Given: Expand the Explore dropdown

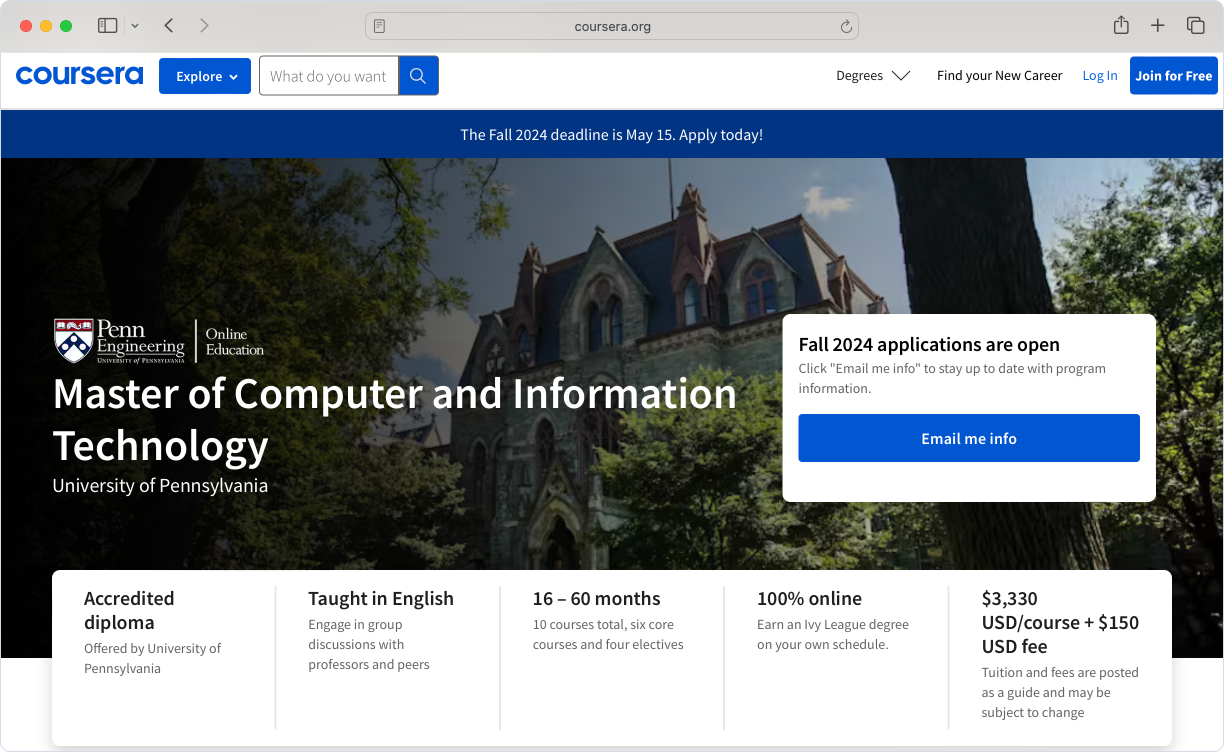Looking at the screenshot, I should point(205,76).
